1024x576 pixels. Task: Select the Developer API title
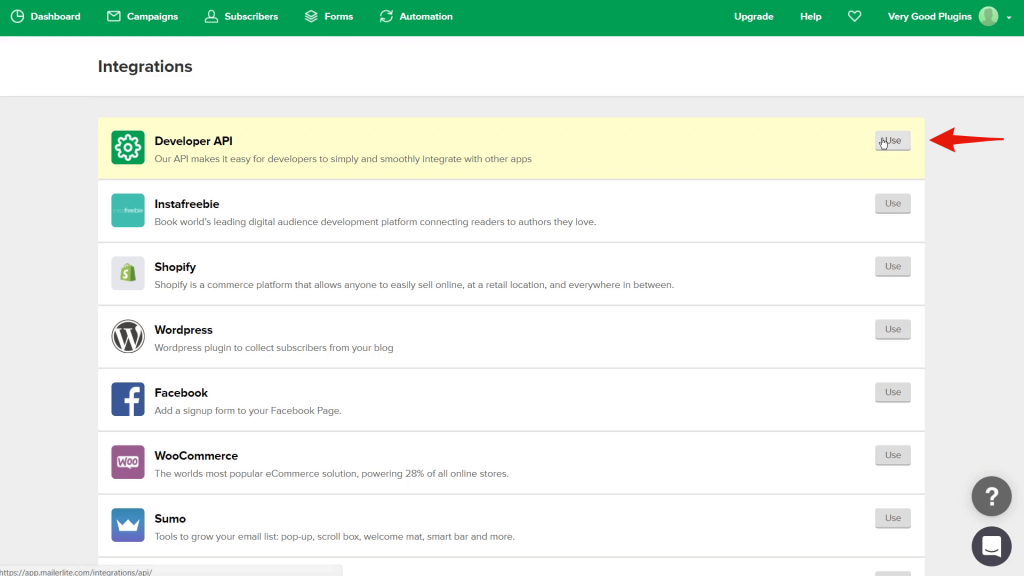point(193,141)
